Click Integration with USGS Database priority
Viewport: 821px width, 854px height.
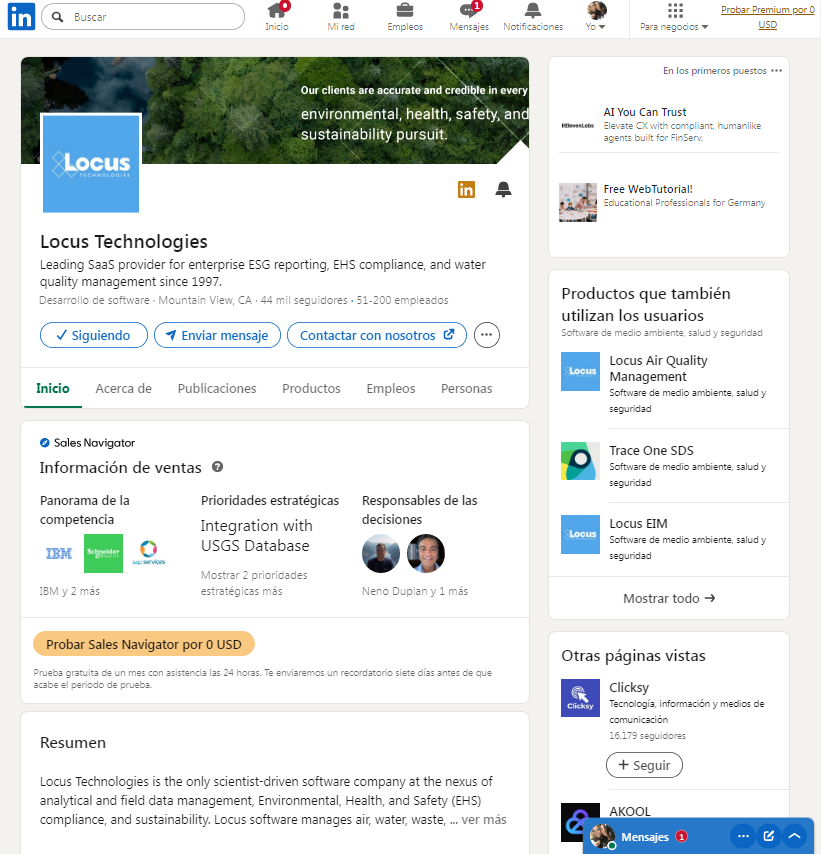(x=256, y=535)
